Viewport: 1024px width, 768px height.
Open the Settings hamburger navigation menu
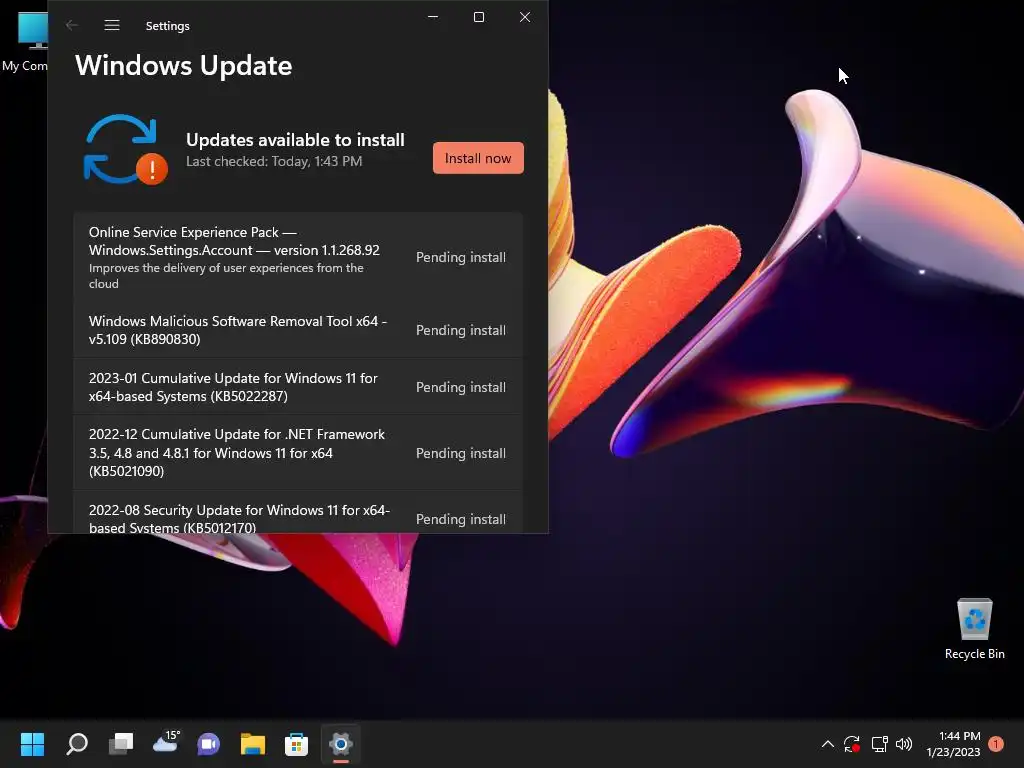(x=112, y=25)
